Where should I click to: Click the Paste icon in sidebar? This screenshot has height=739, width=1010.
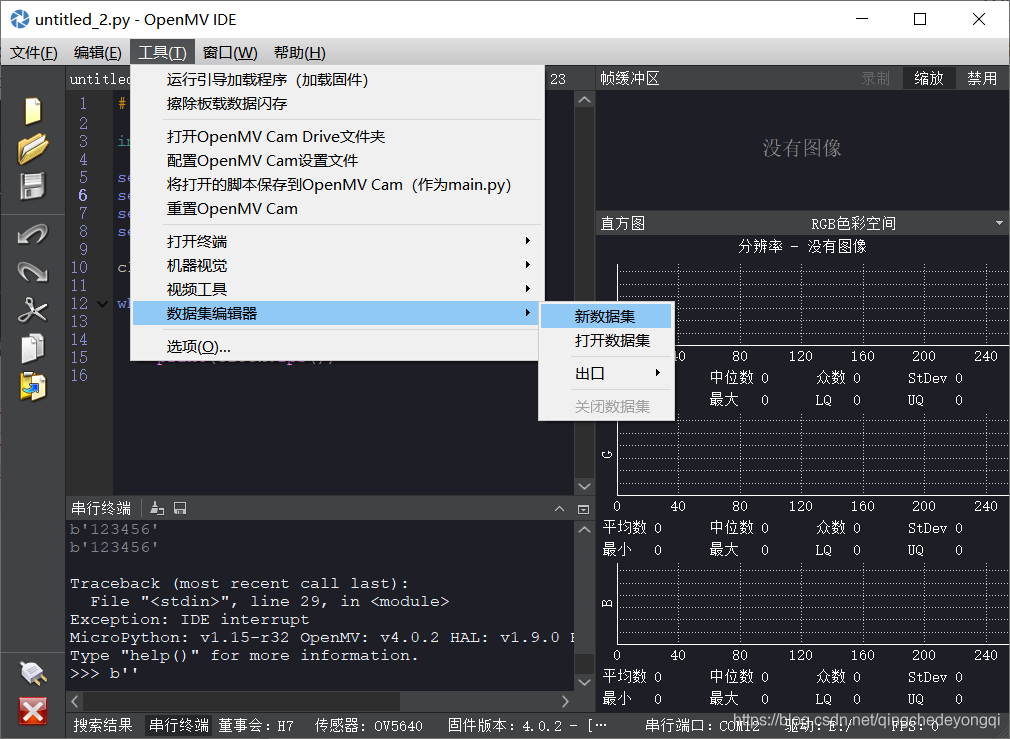(32, 386)
